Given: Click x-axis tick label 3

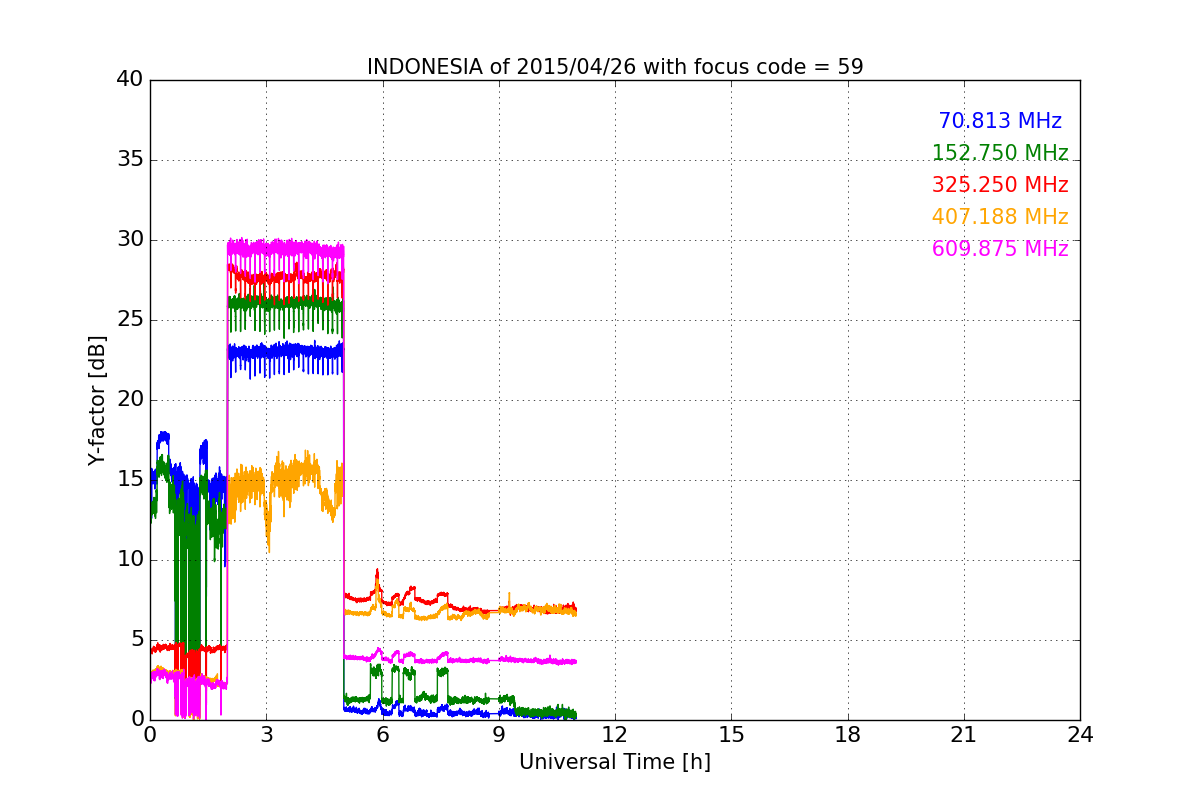Looking at the screenshot, I should coord(266,735).
